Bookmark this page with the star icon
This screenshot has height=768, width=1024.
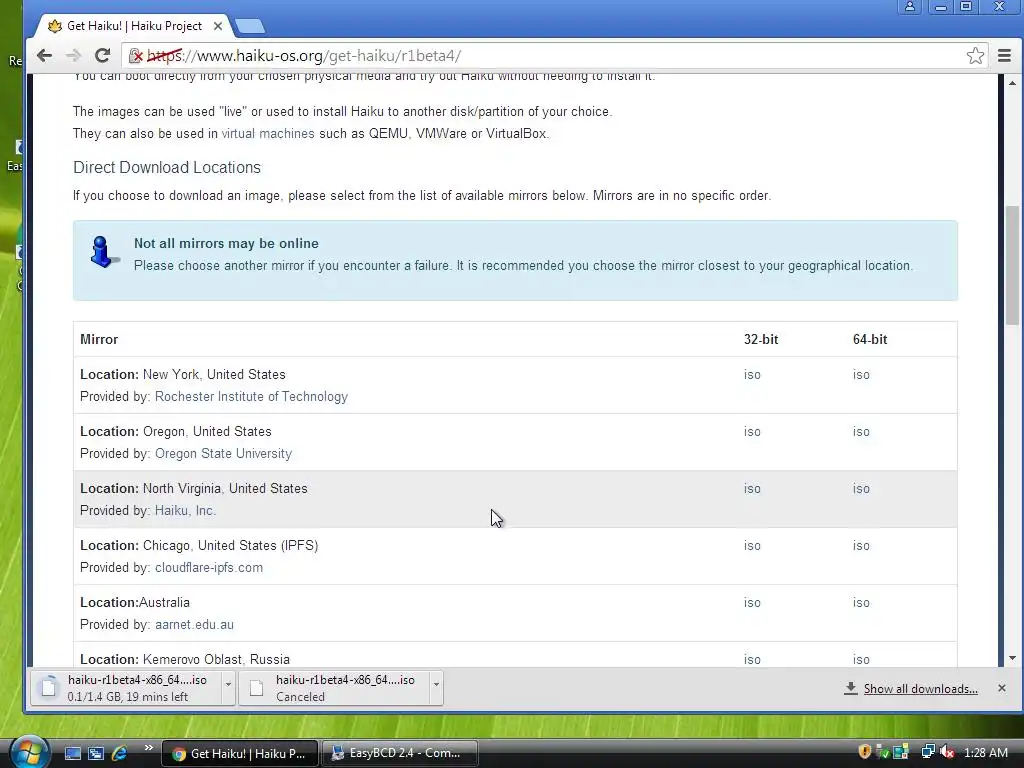coord(975,56)
